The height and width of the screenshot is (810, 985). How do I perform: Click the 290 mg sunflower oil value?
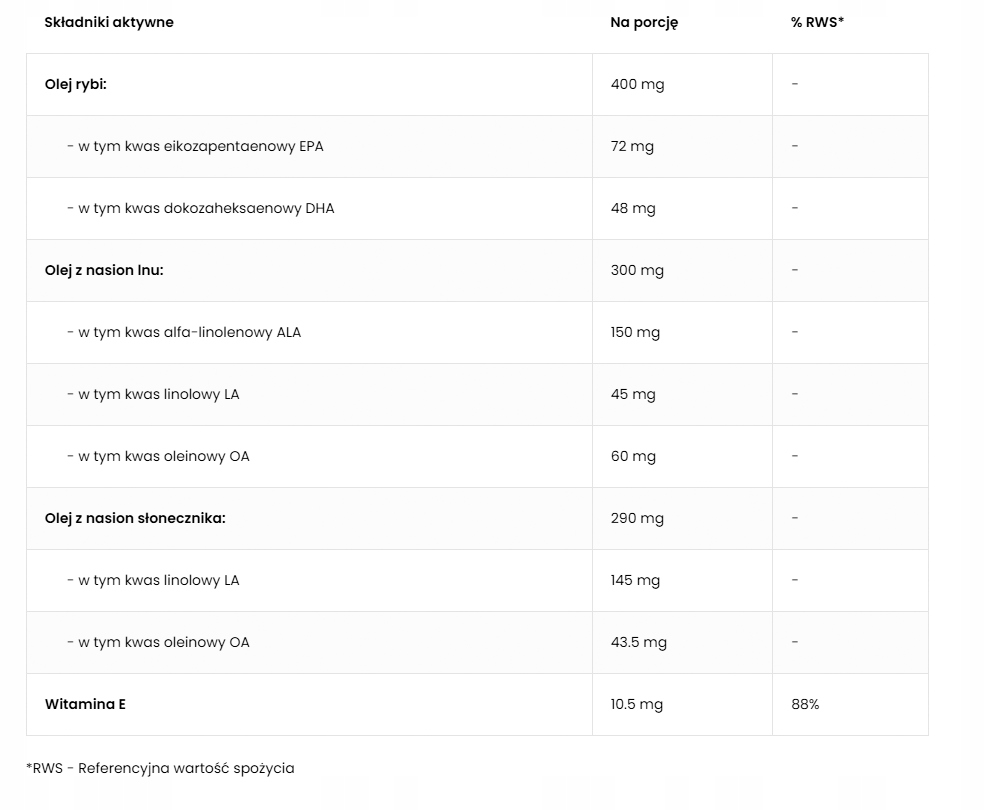637,518
